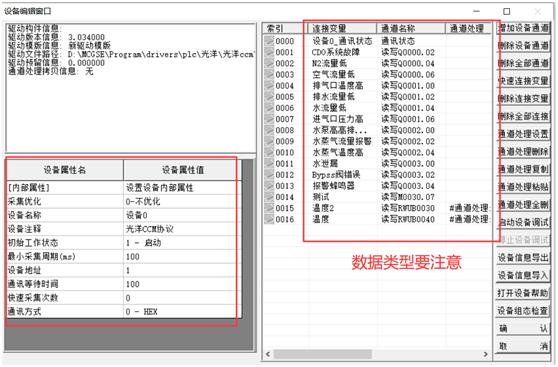Select row icon for channel index 0000
Viewport: 558px width, 367px height.
[x=269, y=41]
